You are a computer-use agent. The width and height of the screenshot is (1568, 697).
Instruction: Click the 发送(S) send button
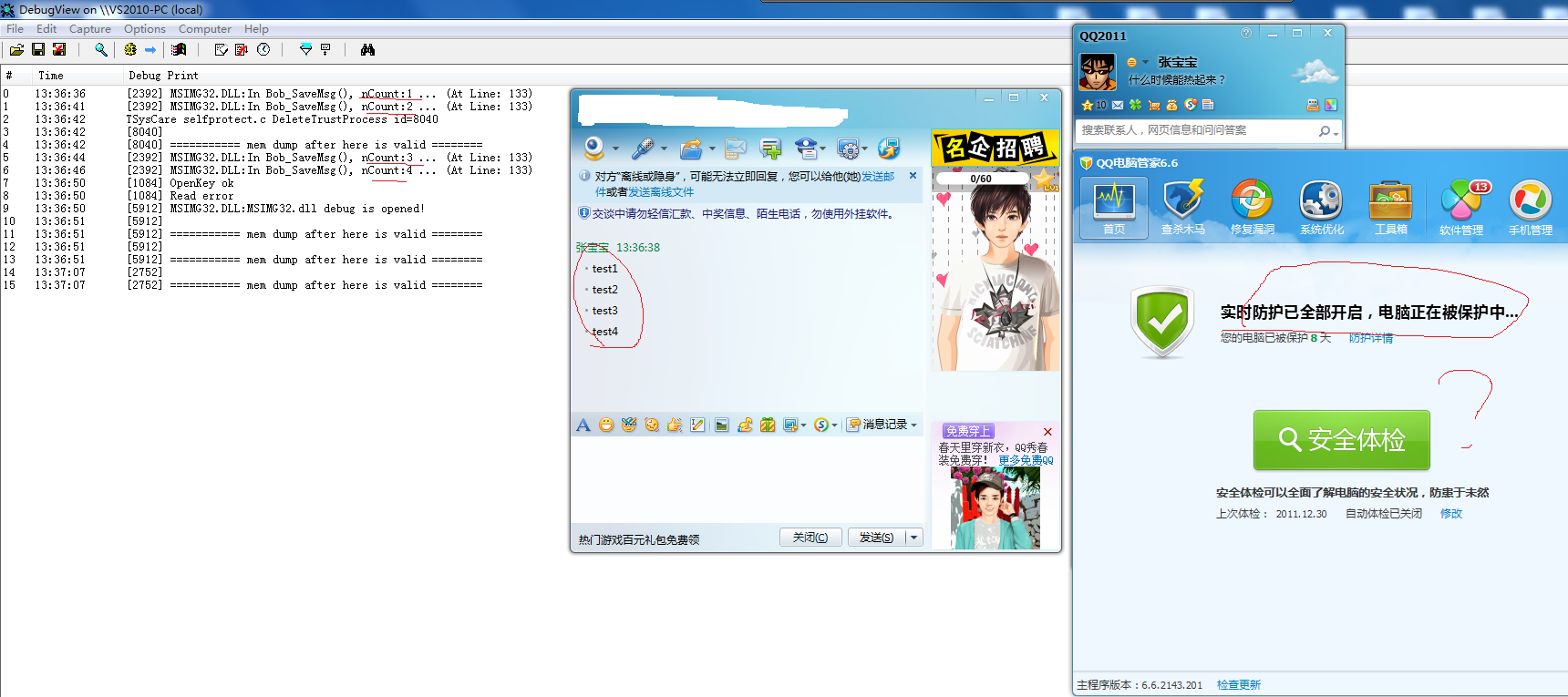click(876, 538)
